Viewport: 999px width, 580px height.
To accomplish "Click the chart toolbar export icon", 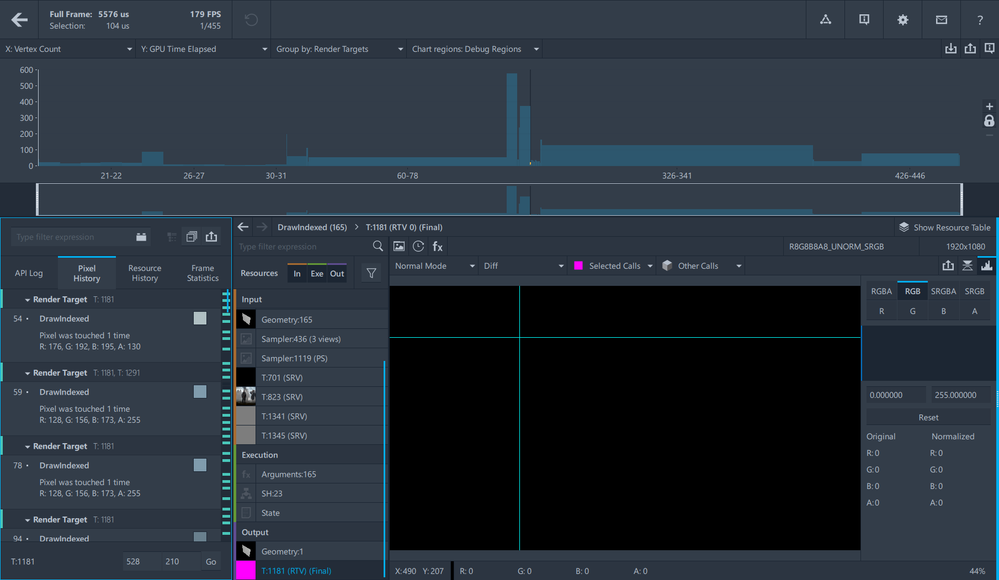I will click(970, 48).
